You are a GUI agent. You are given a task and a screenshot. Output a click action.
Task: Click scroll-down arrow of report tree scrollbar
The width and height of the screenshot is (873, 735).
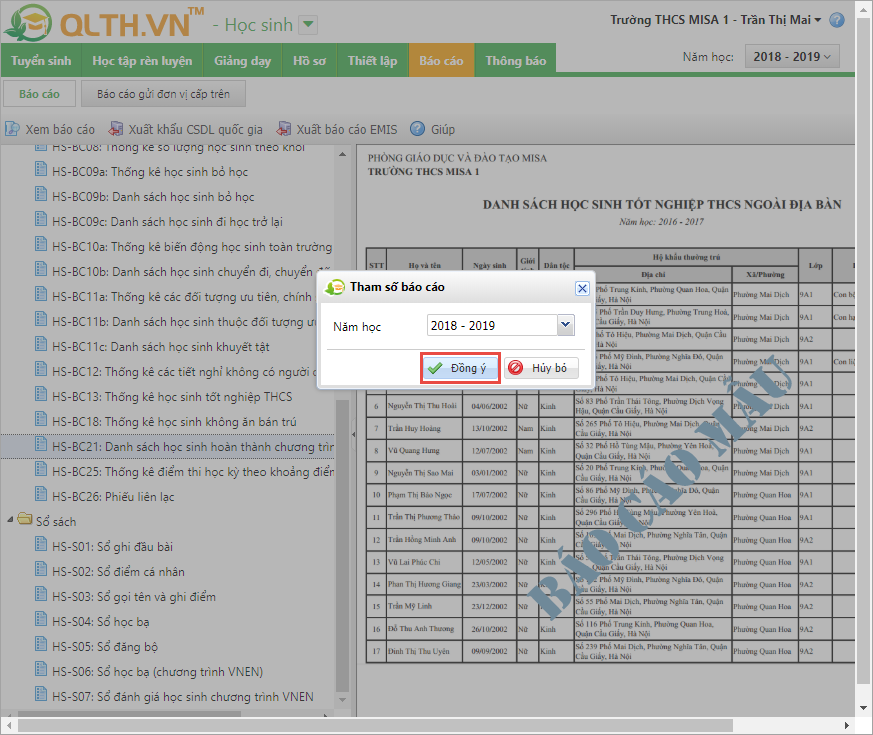(x=342, y=700)
